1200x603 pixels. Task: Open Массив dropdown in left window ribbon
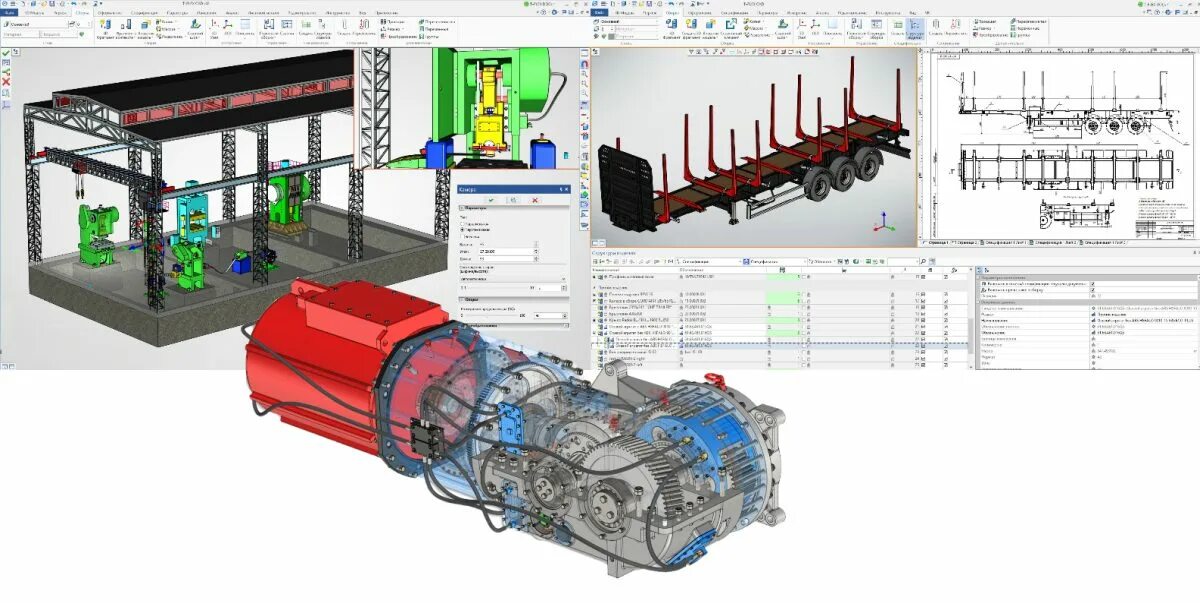(167, 29)
